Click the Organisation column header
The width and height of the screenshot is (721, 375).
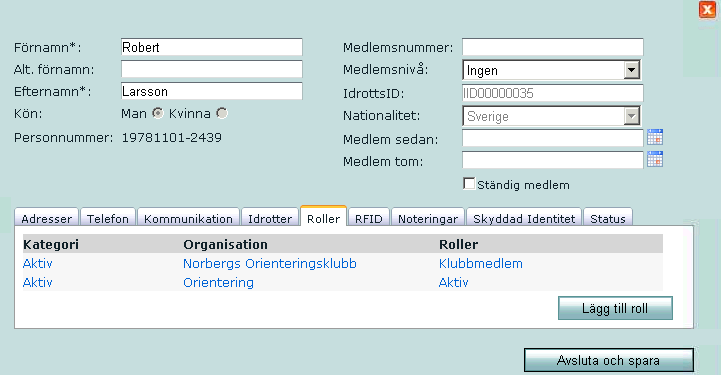(225, 244)
